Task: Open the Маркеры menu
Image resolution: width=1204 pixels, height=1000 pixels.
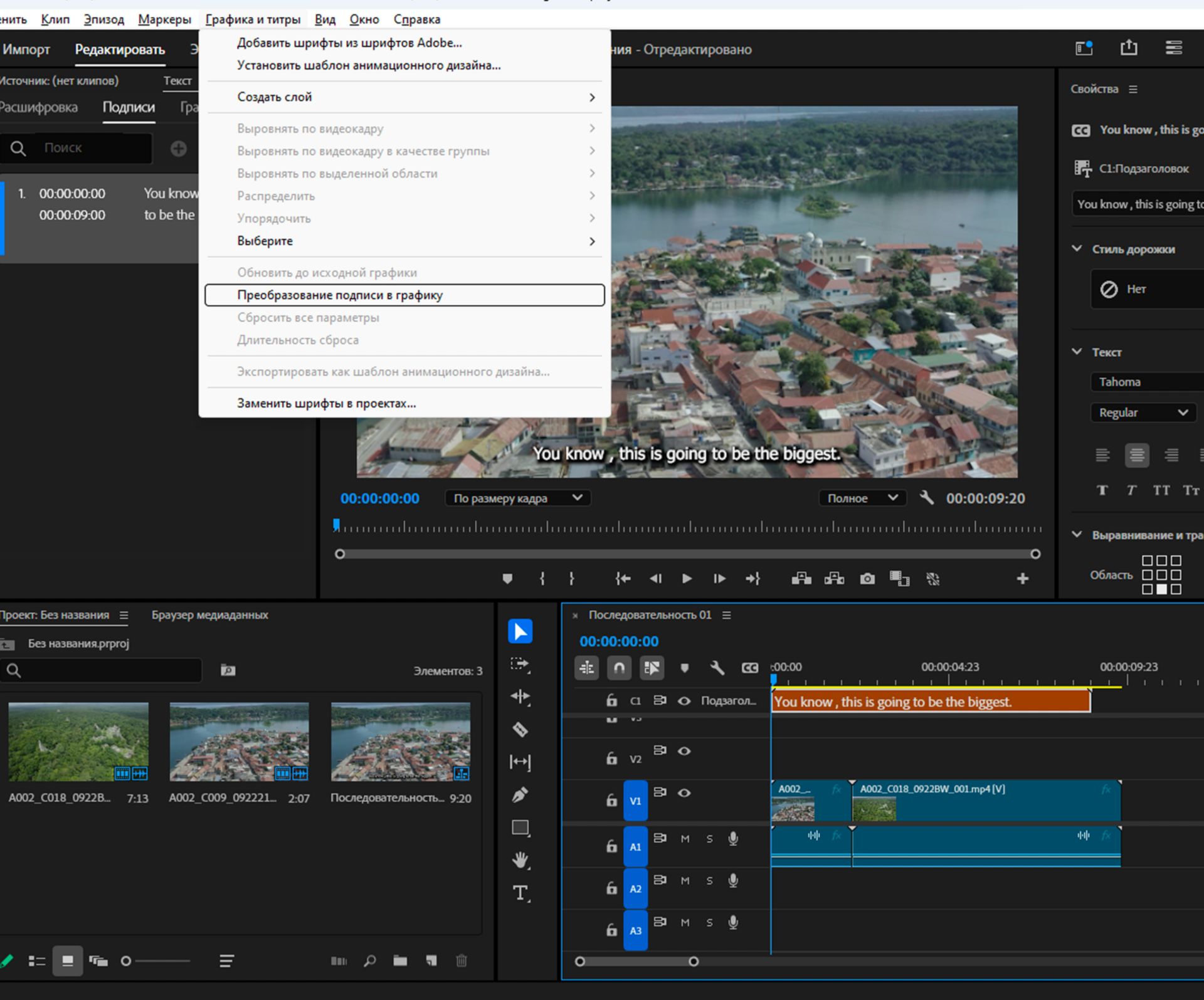Action: point(164,19)
